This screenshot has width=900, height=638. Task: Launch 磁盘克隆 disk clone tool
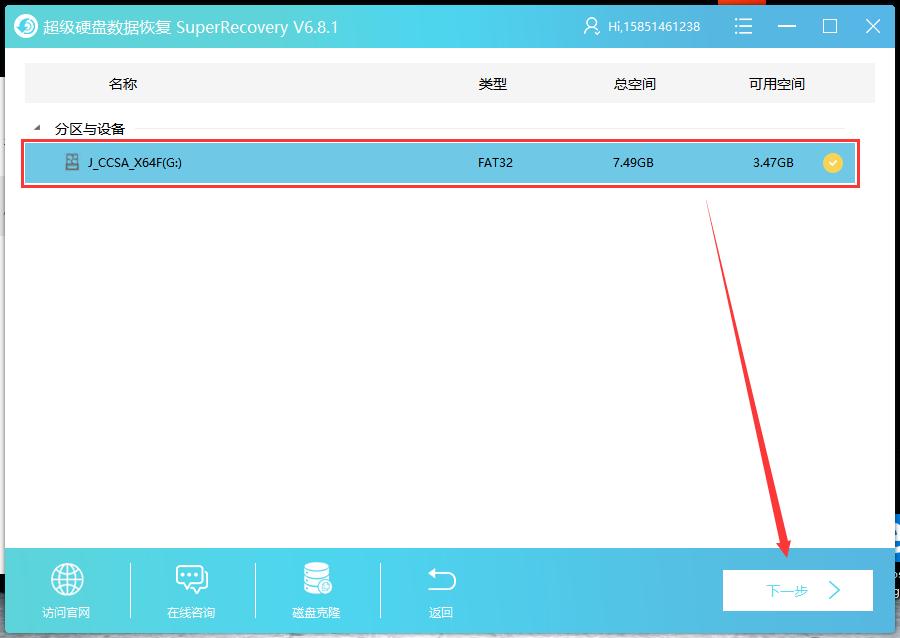(x=317, y=579)
